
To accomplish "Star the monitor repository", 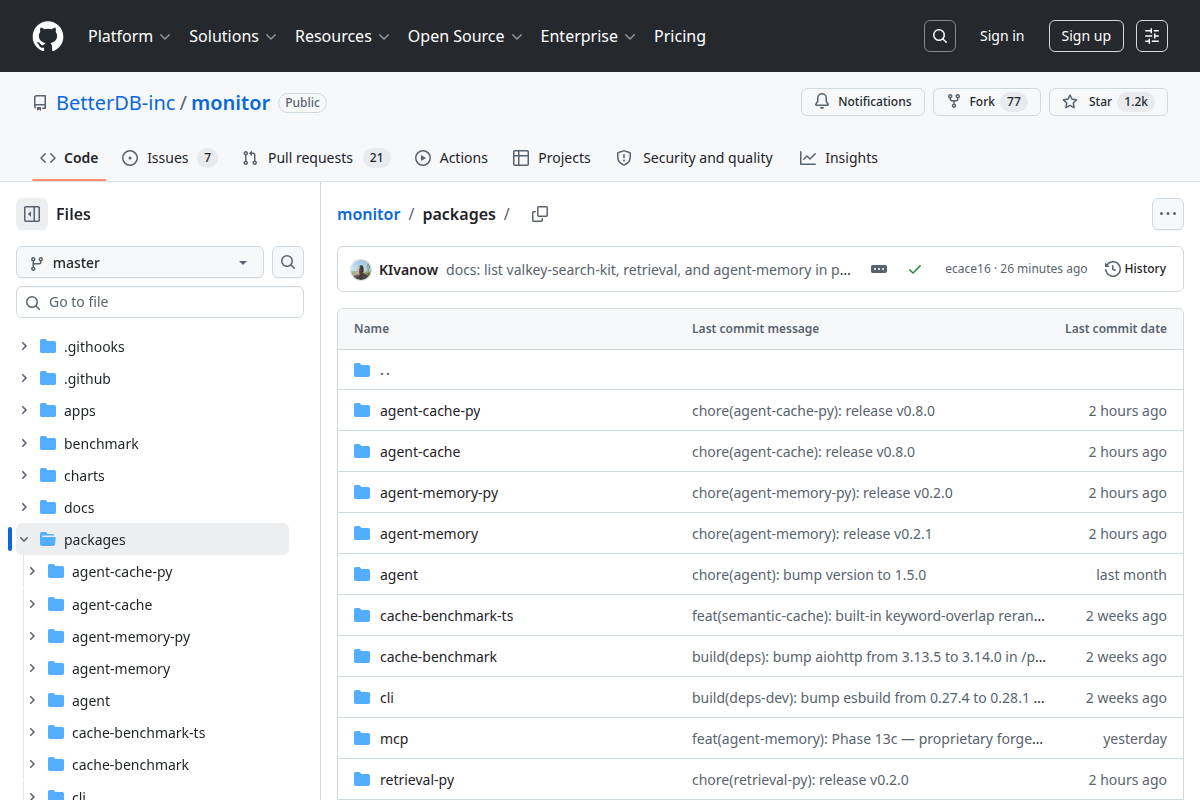I will [x=1108, y=102].
